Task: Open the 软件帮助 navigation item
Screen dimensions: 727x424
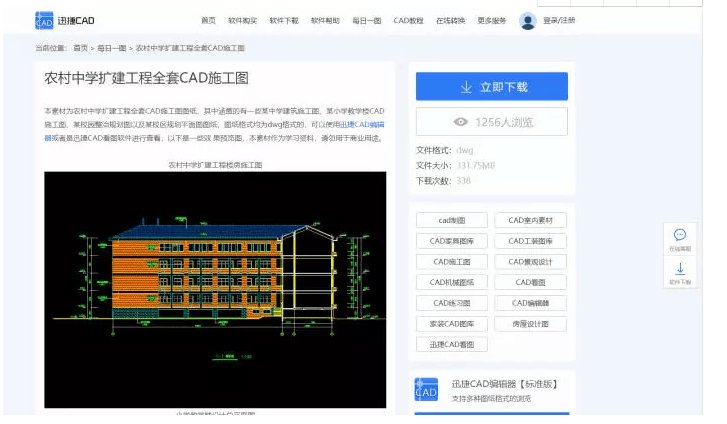Action: 325,20
